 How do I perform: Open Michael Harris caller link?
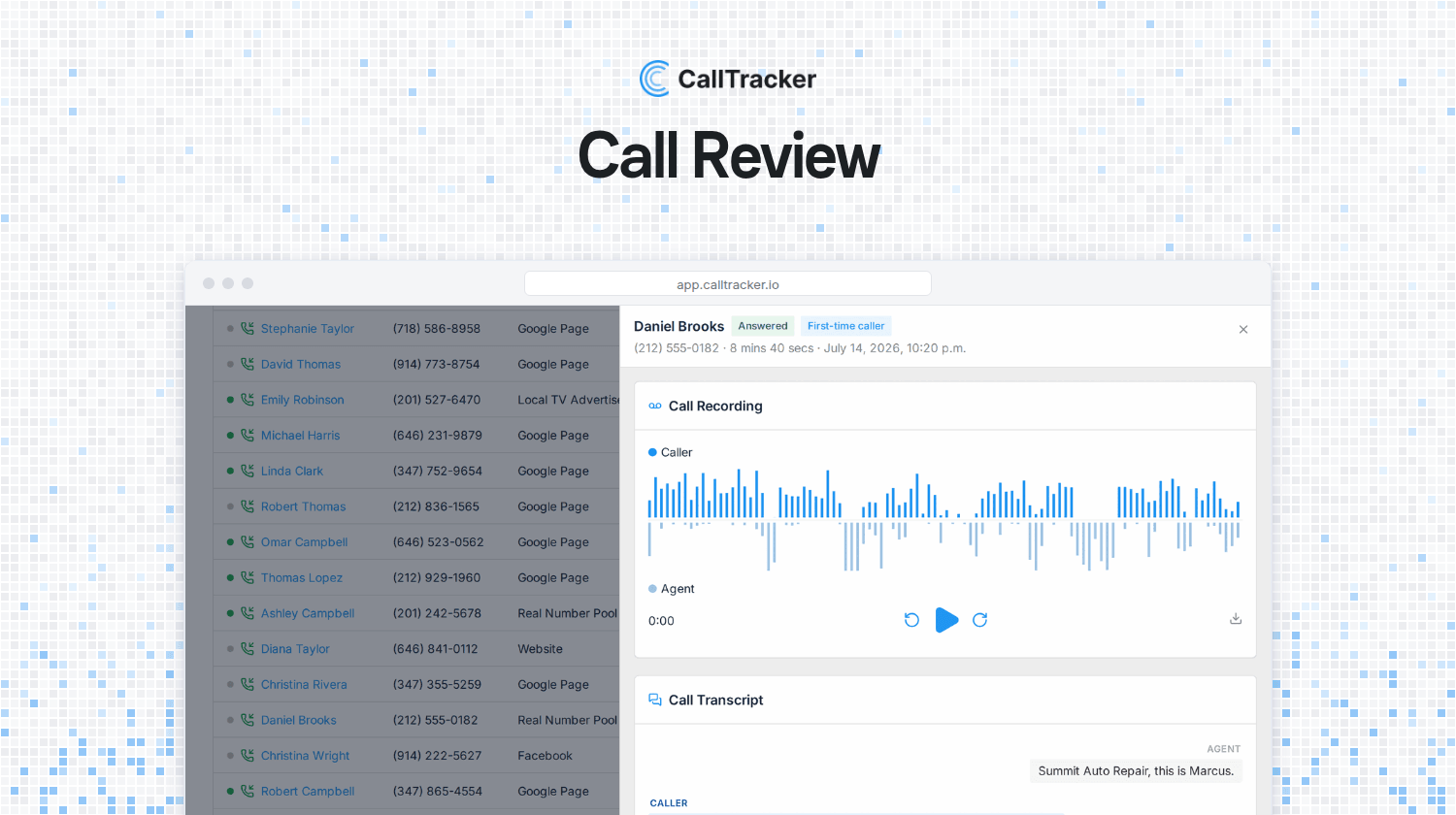tap(301, 436)
